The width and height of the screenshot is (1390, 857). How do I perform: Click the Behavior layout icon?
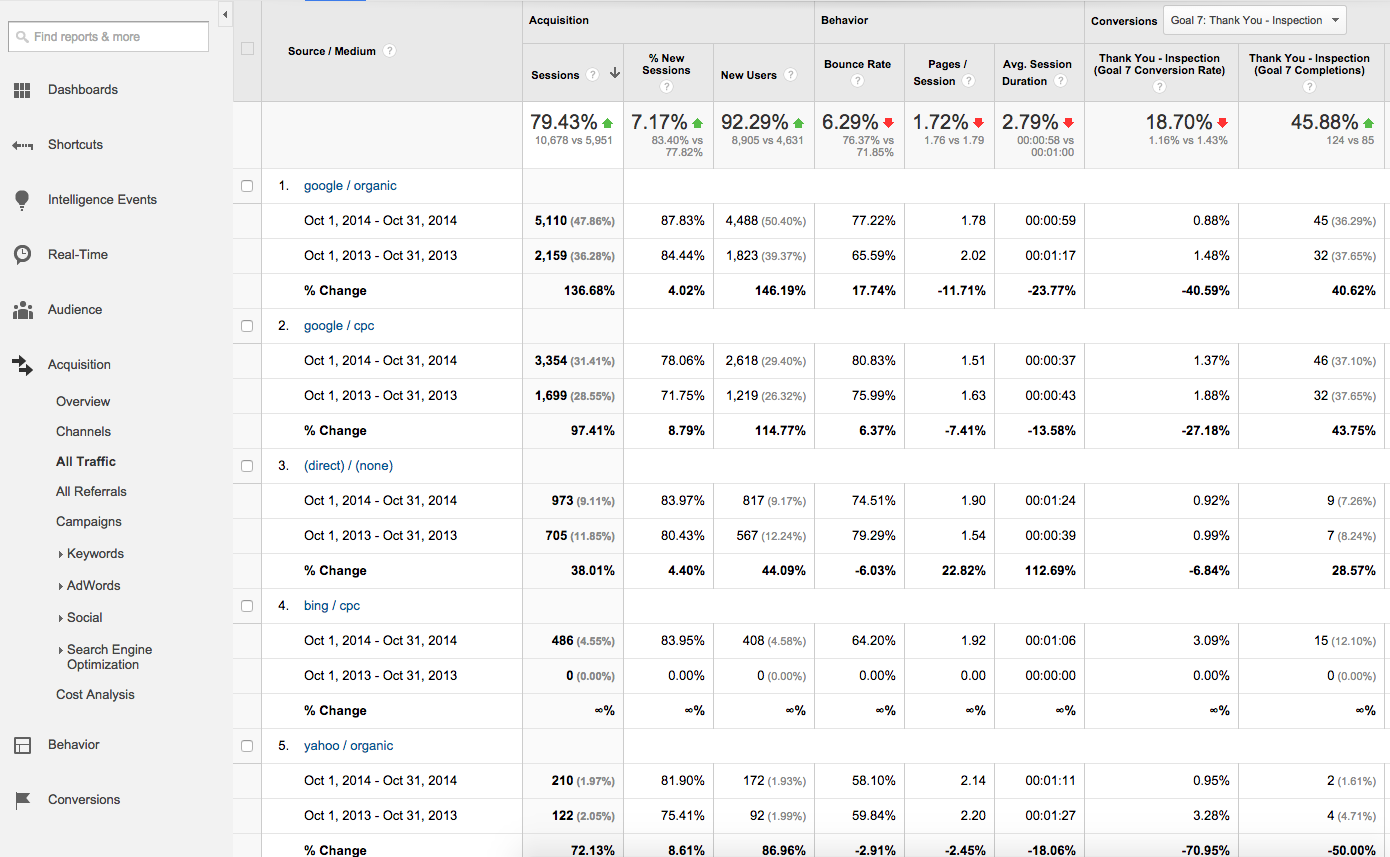22,745
